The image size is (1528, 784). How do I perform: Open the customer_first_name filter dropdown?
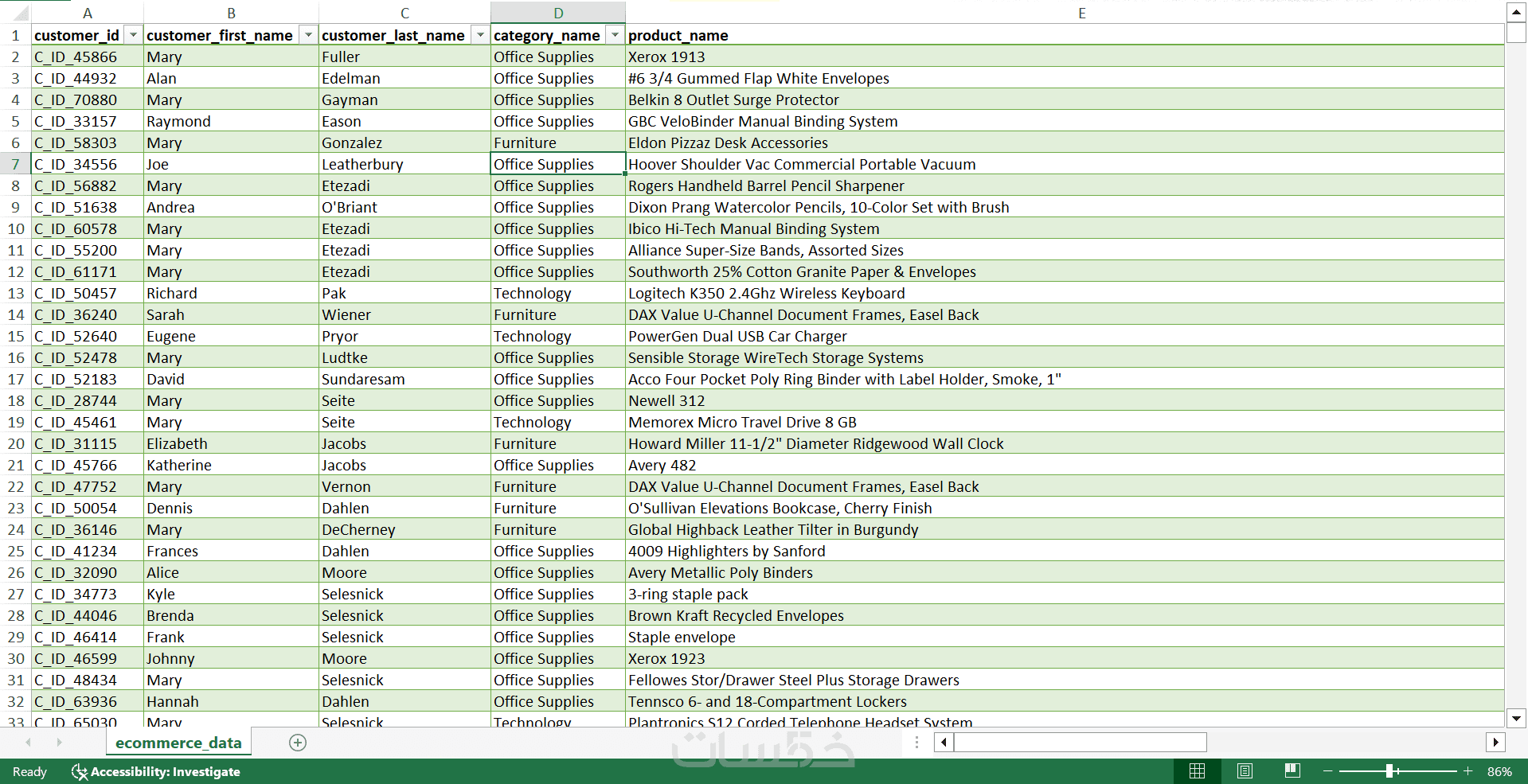(x=308, y=35)
